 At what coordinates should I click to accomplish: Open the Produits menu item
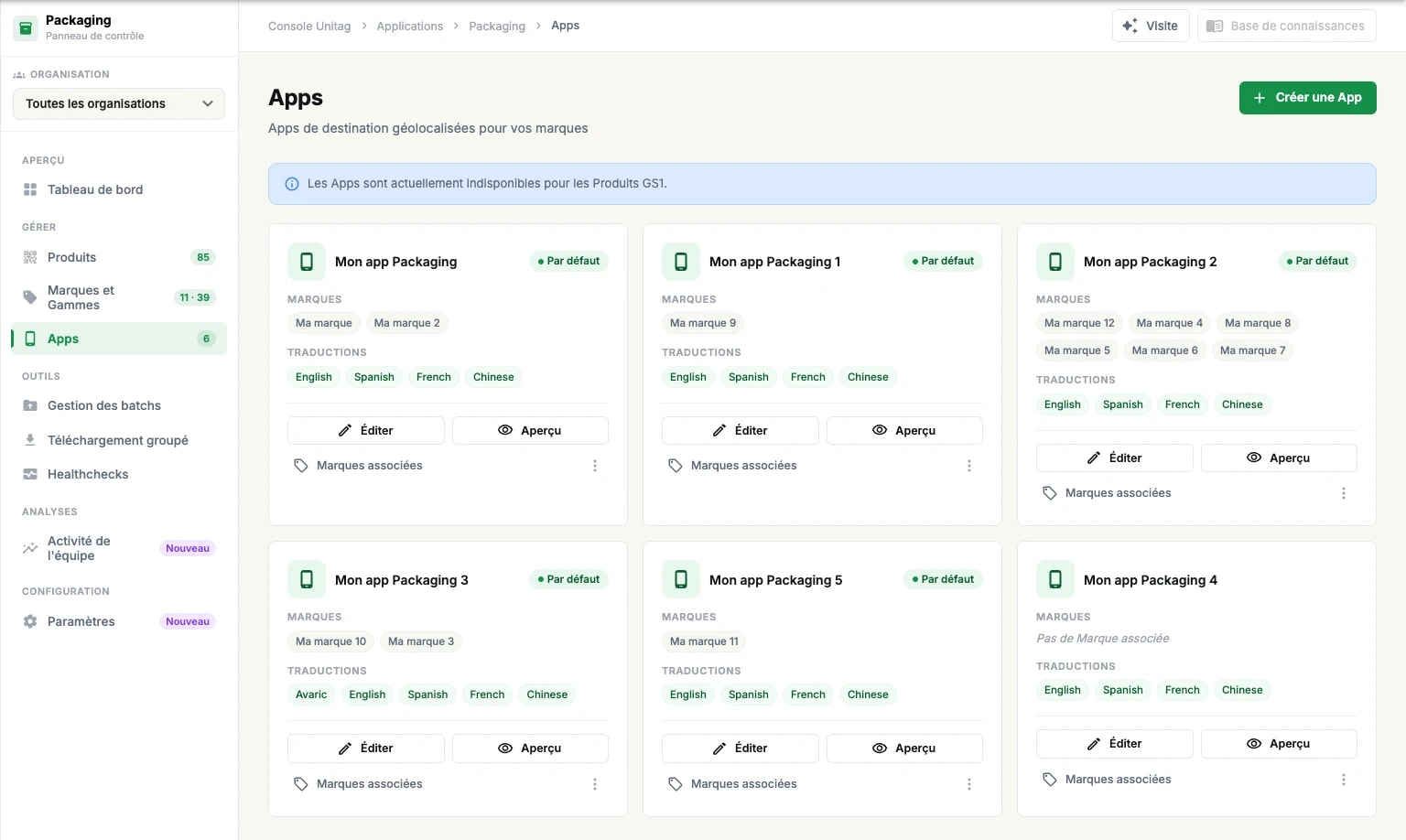(x=119, y=257)
